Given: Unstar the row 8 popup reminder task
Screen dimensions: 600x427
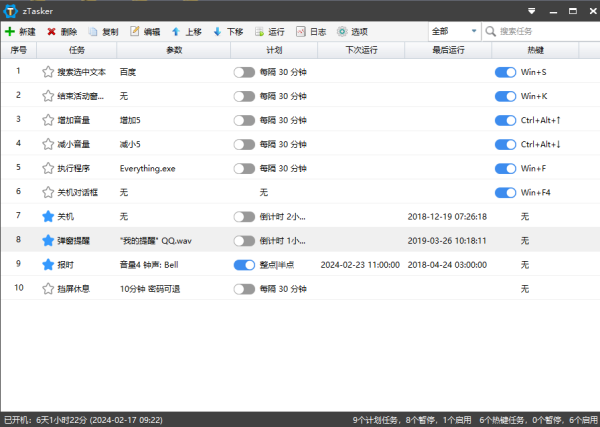Looking at the screenshot, I should coord(48,241).
